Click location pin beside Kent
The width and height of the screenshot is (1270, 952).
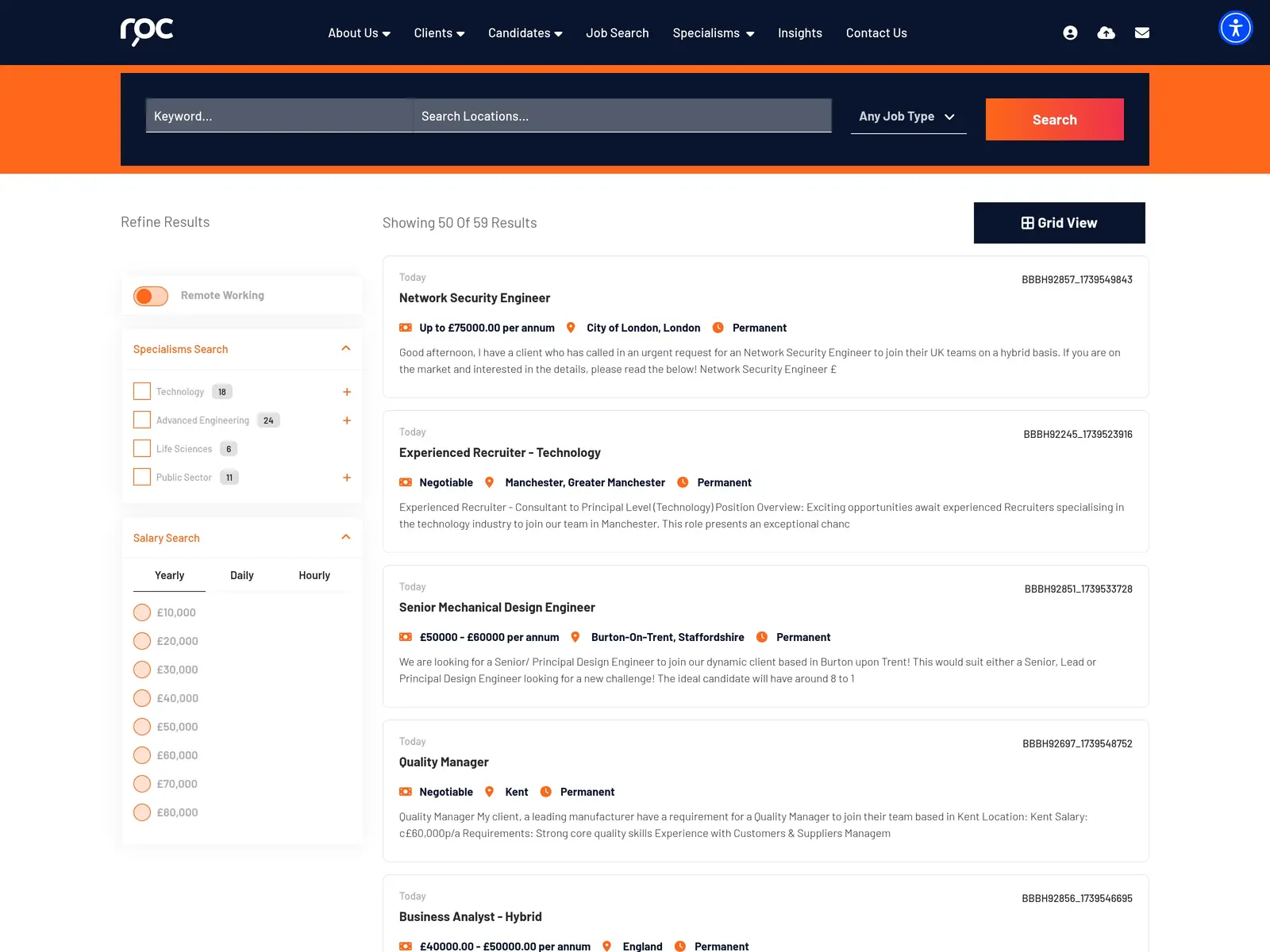pyautogui.click(x=490, y=792)
